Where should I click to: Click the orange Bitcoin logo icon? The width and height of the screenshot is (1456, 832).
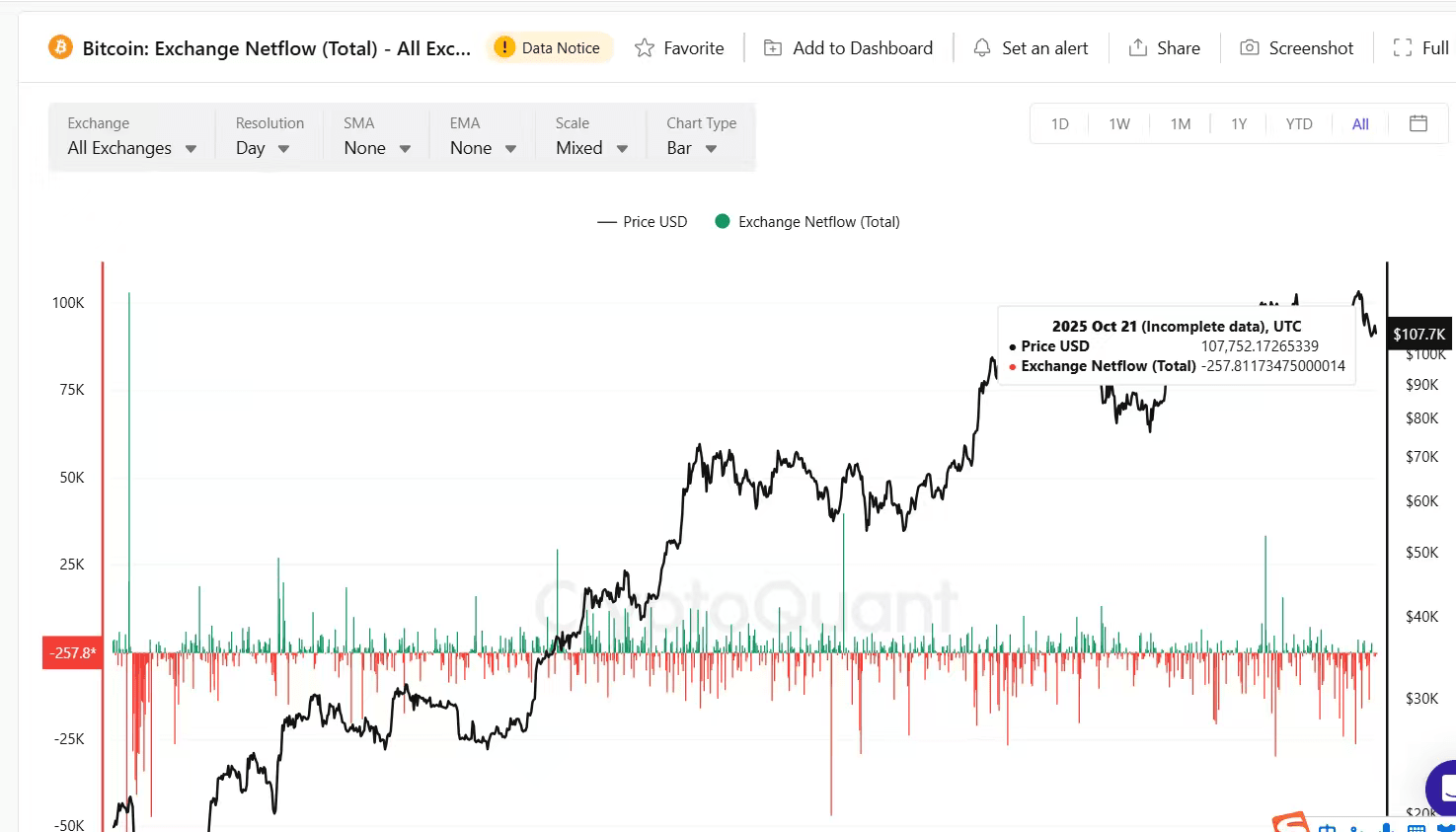tap(61, 47)
